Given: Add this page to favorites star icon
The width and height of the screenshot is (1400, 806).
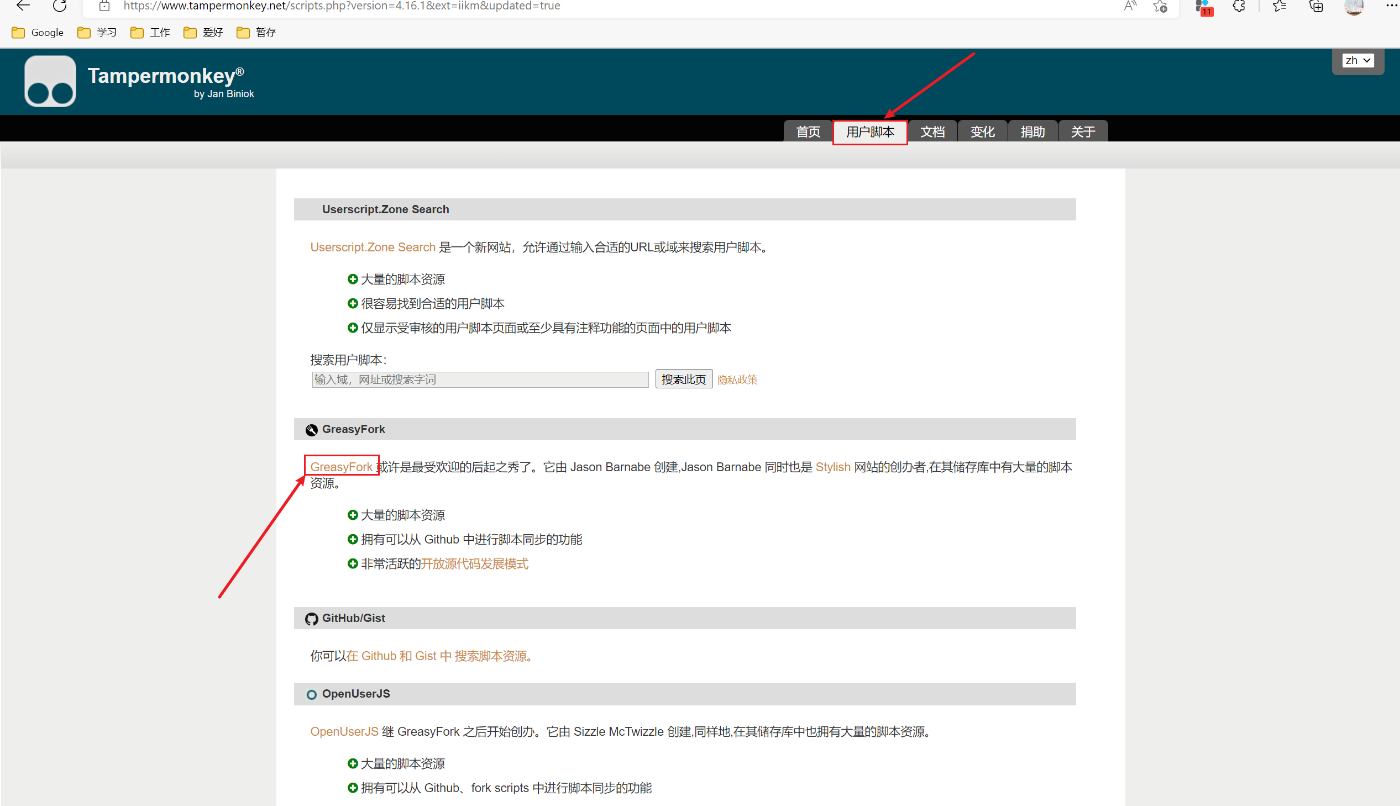Looking at the screenshot, I should [x=1160, y=6].
